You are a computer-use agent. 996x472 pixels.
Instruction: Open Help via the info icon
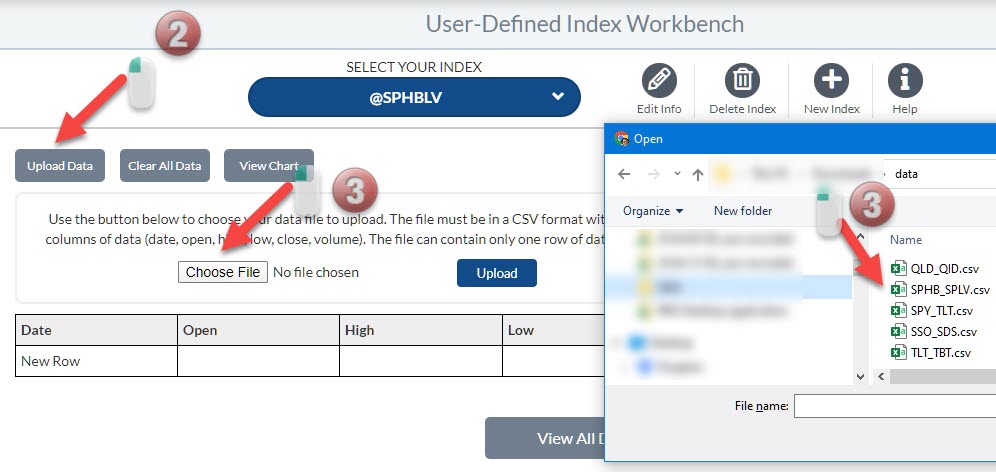click(904, 81)
